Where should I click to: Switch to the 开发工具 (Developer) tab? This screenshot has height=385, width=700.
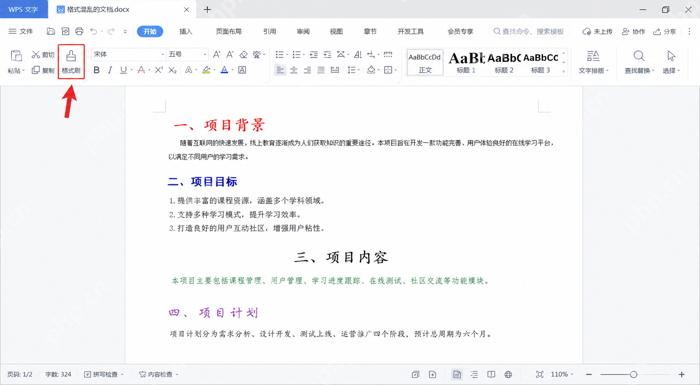coord(411,31)
